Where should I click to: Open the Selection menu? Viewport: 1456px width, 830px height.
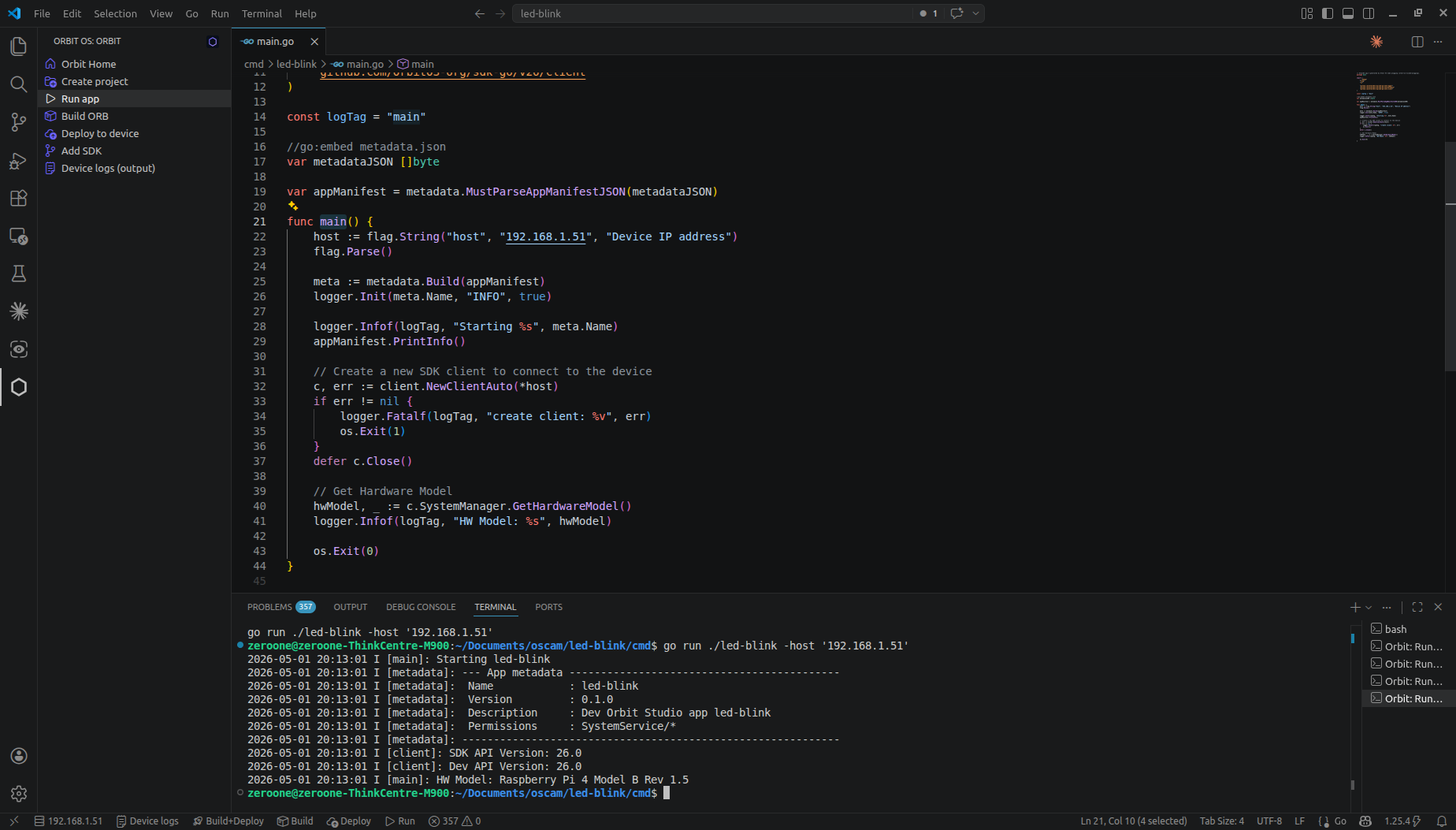click(115, 13)
